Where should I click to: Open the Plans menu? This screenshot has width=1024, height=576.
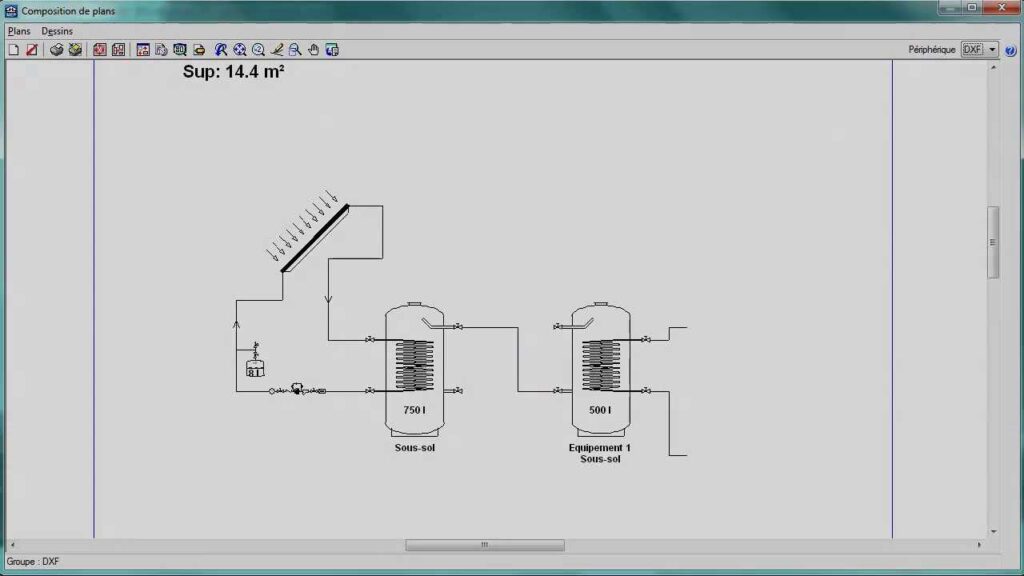(19, 31)
